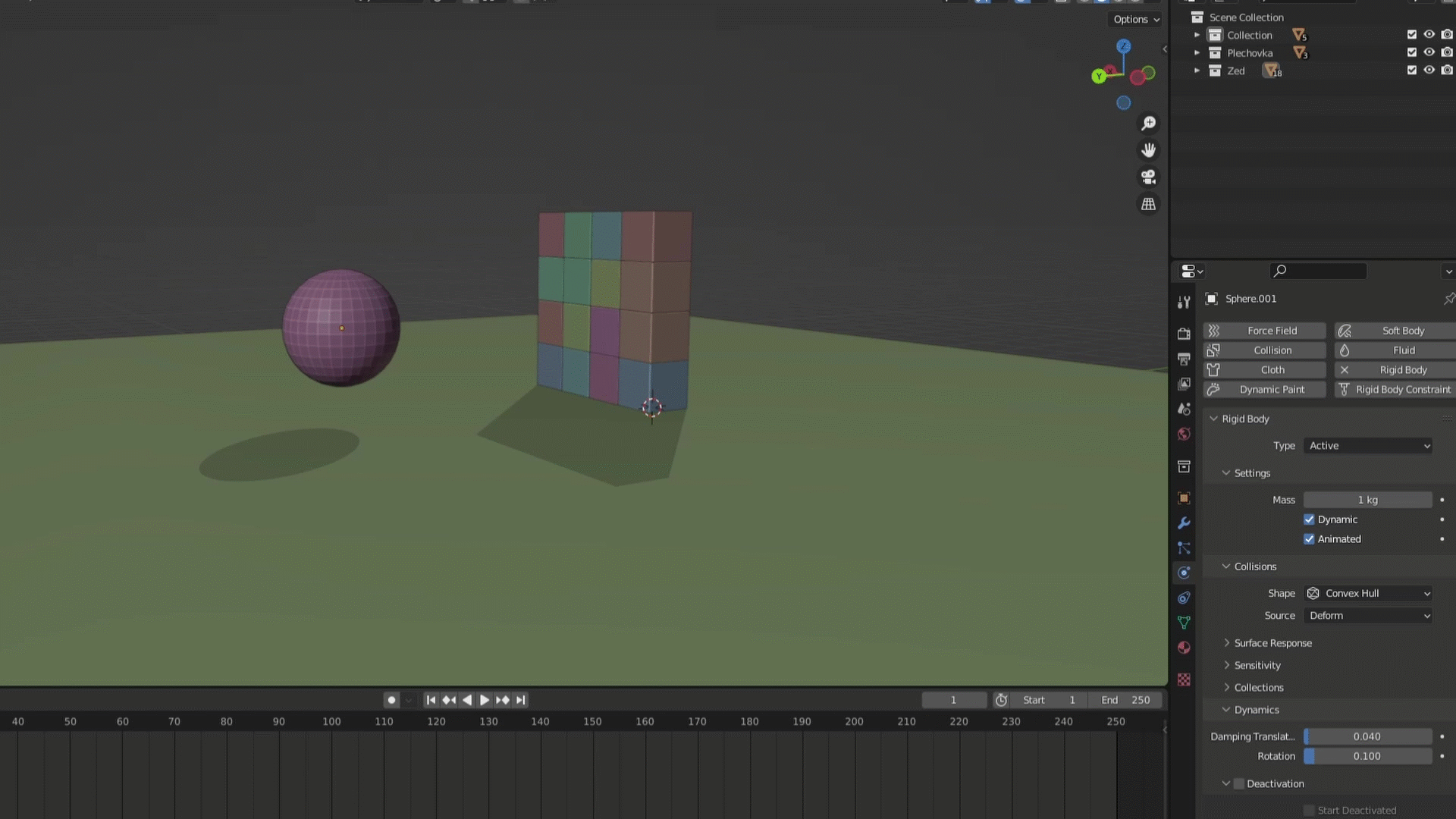Expand the Plechovka collection tree
Image resolution: width=1456 pixels, height=819 pixels.
coord(1197,52)
